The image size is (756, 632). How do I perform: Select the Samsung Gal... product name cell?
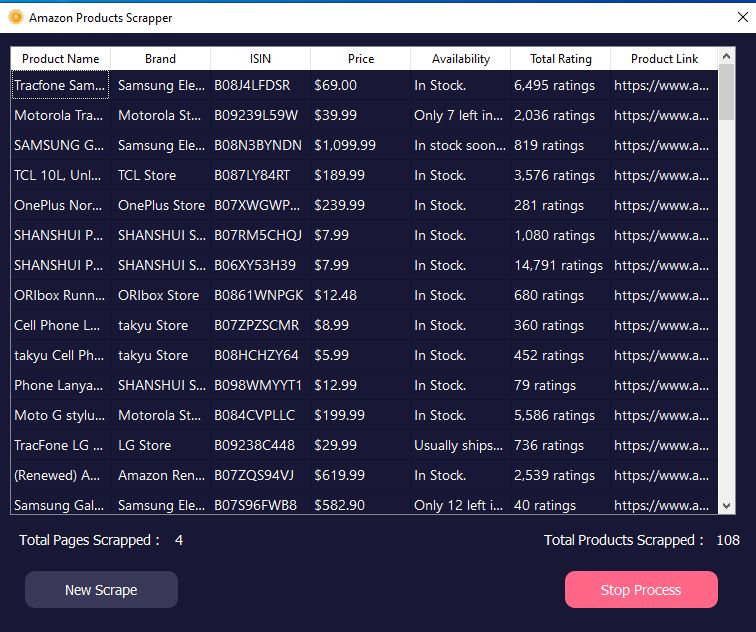click(x=61, y=503)
